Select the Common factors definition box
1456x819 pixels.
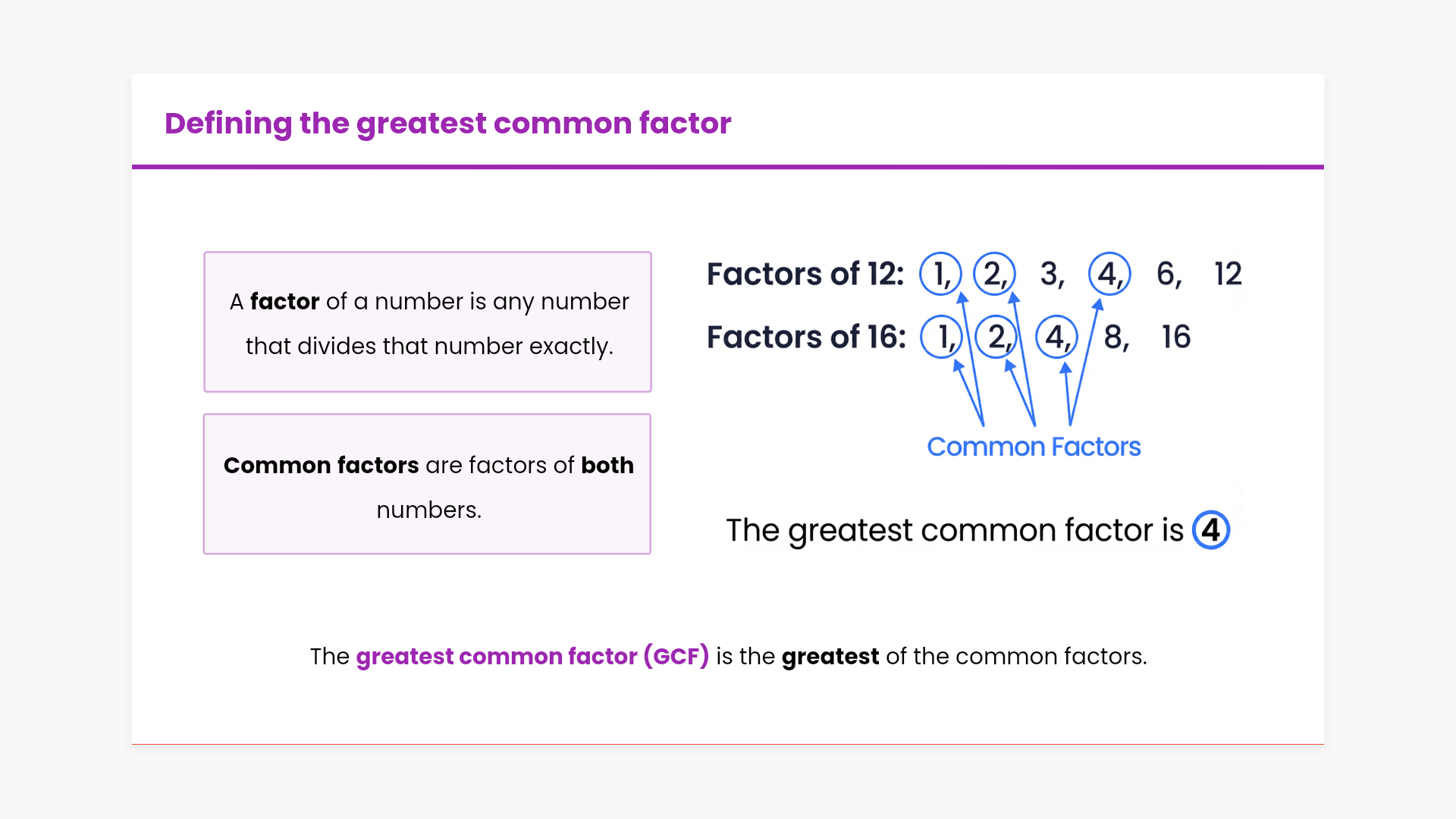(428, 484)
